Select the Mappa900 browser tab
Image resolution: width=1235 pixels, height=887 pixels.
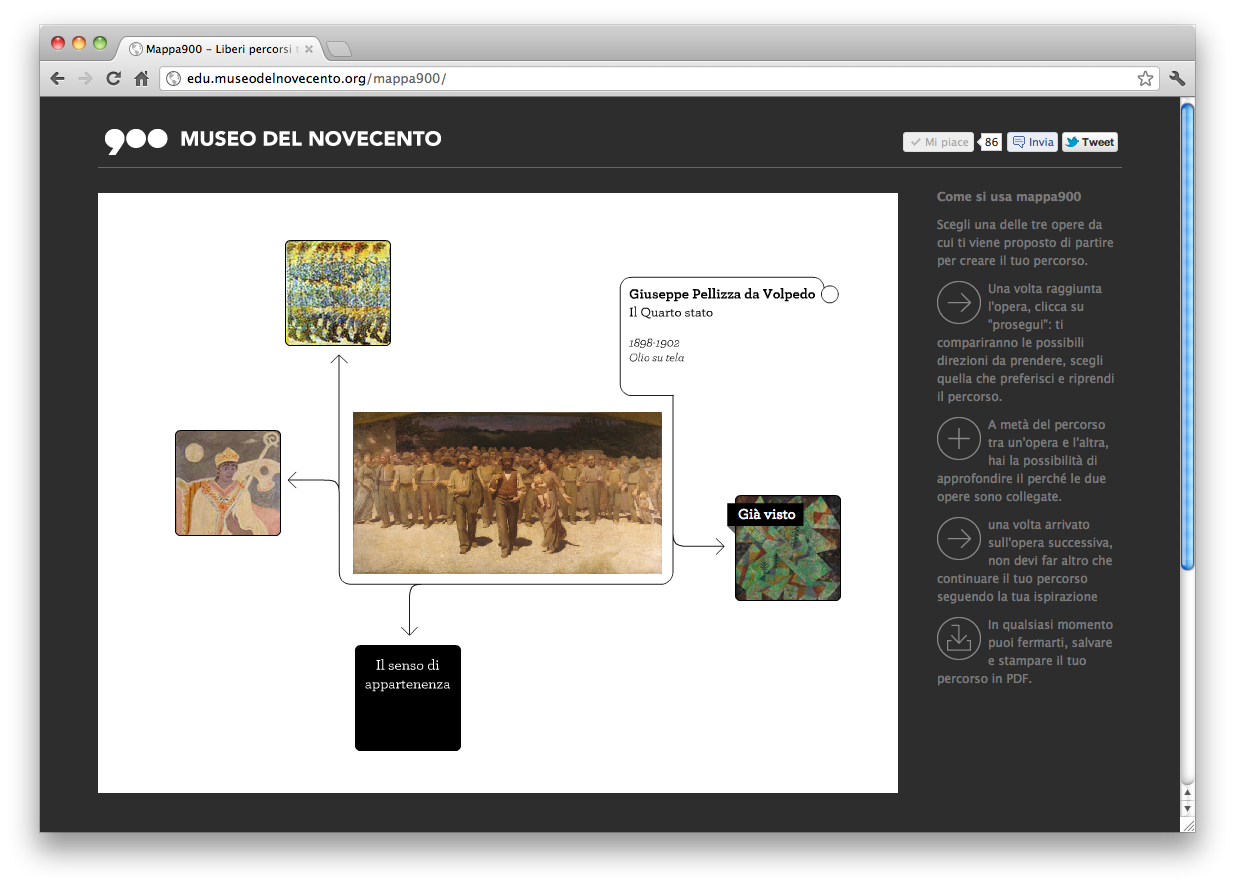220,48
